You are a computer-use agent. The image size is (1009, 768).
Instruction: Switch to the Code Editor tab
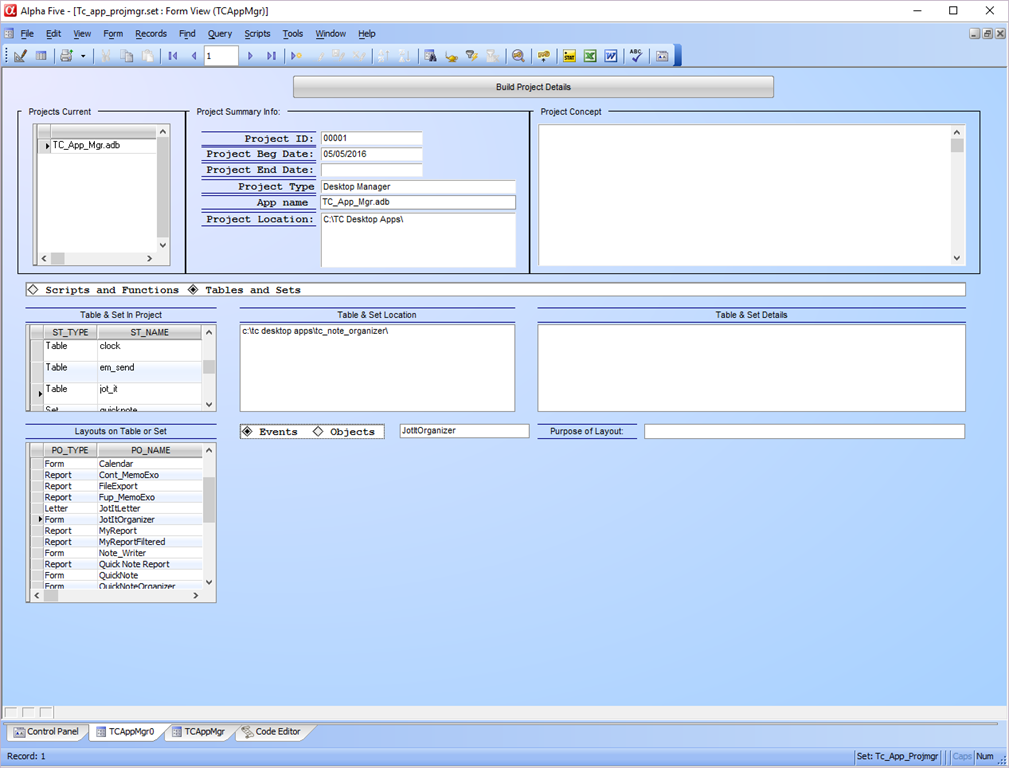[270, 732]
